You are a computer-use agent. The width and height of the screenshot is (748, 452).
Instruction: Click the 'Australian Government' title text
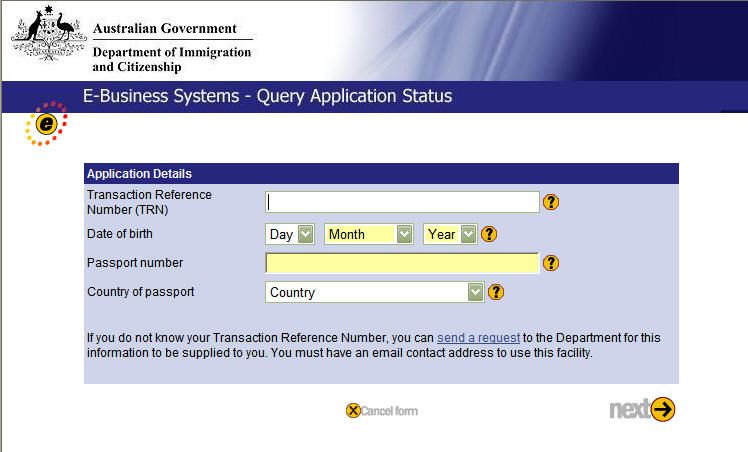(x=165, y=29)
